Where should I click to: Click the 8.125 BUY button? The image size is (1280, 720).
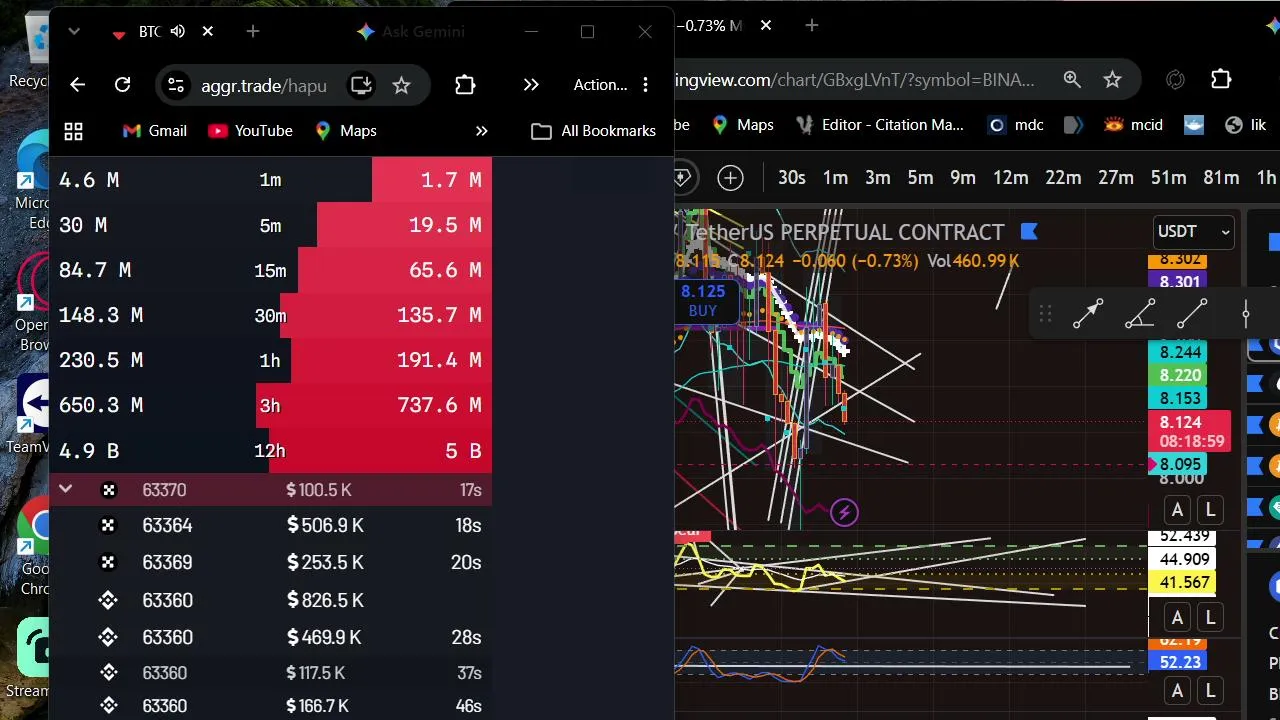[703, 300]
